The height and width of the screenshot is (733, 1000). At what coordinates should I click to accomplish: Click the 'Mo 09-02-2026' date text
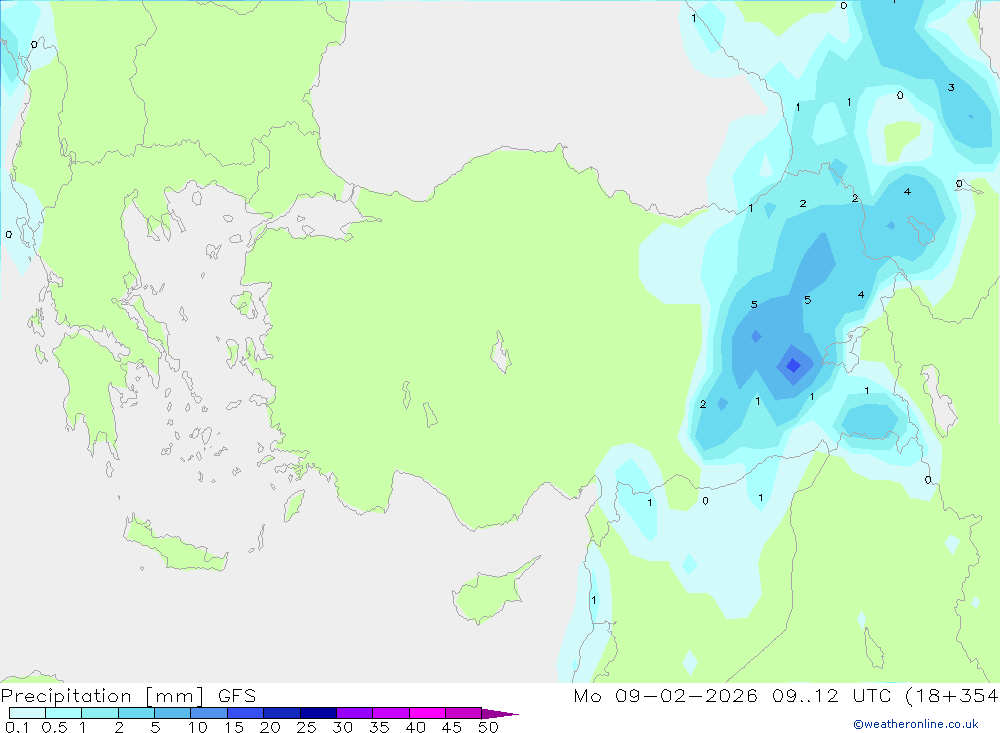tap(665, 695)
